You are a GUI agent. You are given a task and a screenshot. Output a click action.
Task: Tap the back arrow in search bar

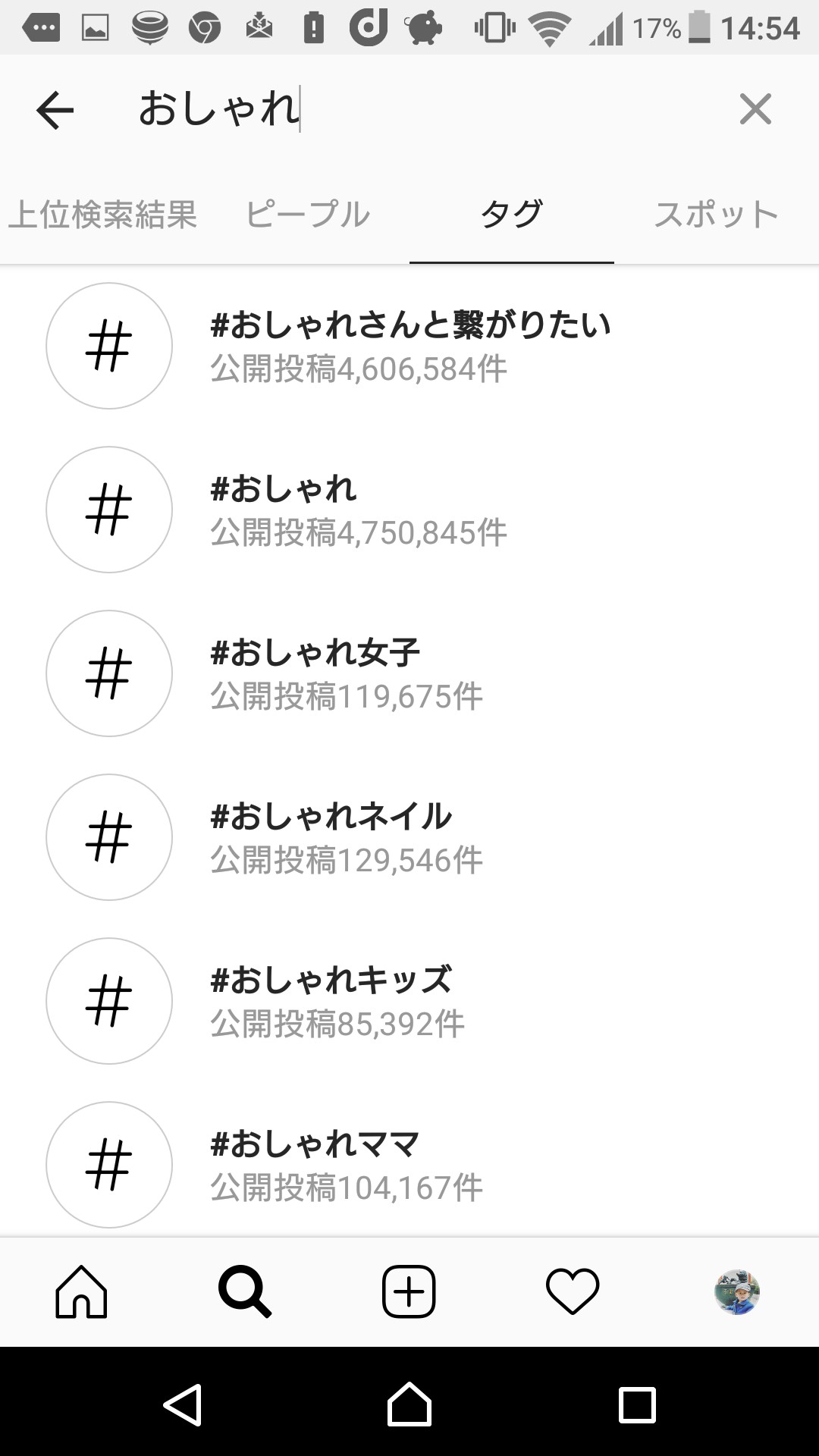click(55, 110)
